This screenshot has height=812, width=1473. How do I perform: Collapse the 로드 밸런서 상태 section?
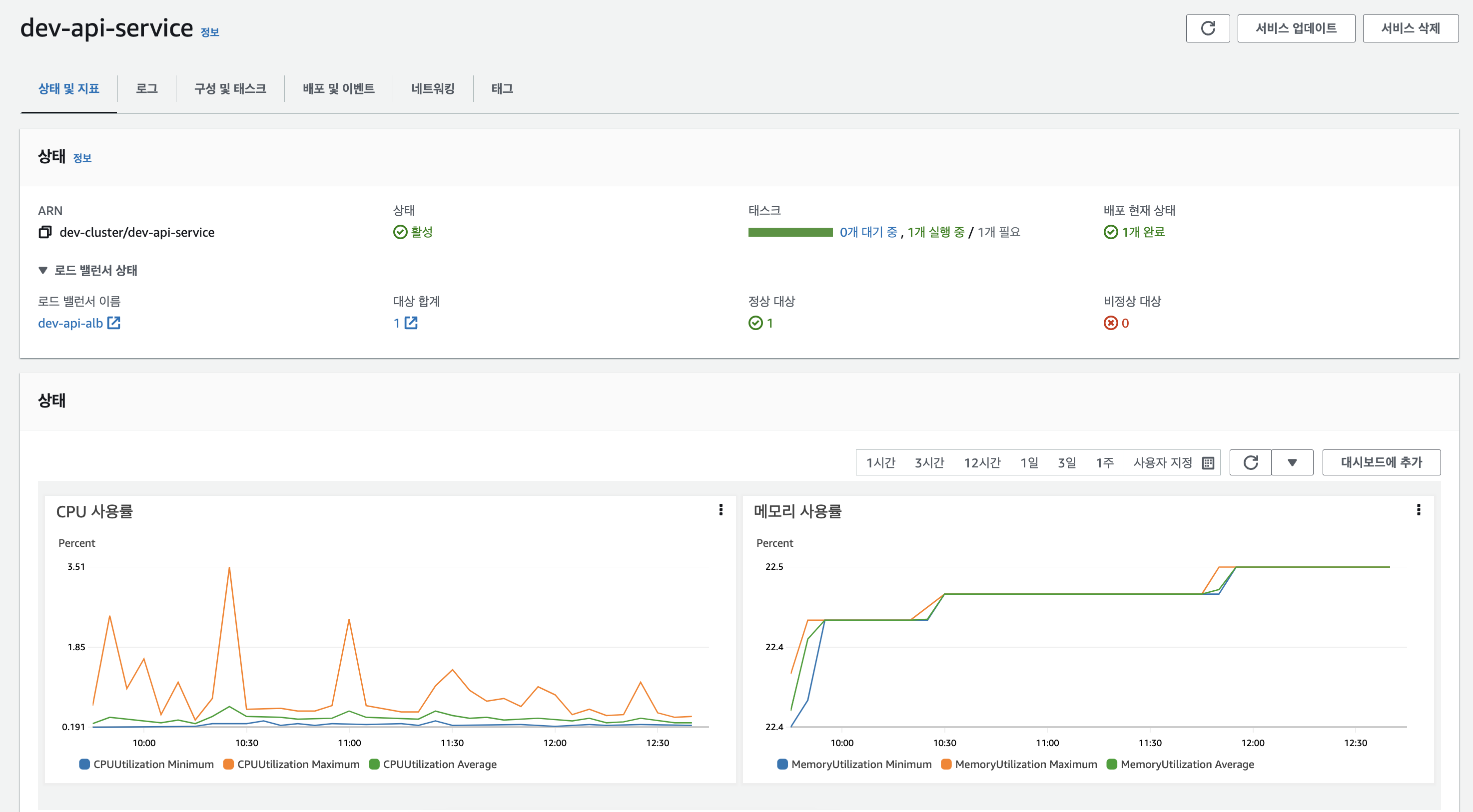[43, 270]
